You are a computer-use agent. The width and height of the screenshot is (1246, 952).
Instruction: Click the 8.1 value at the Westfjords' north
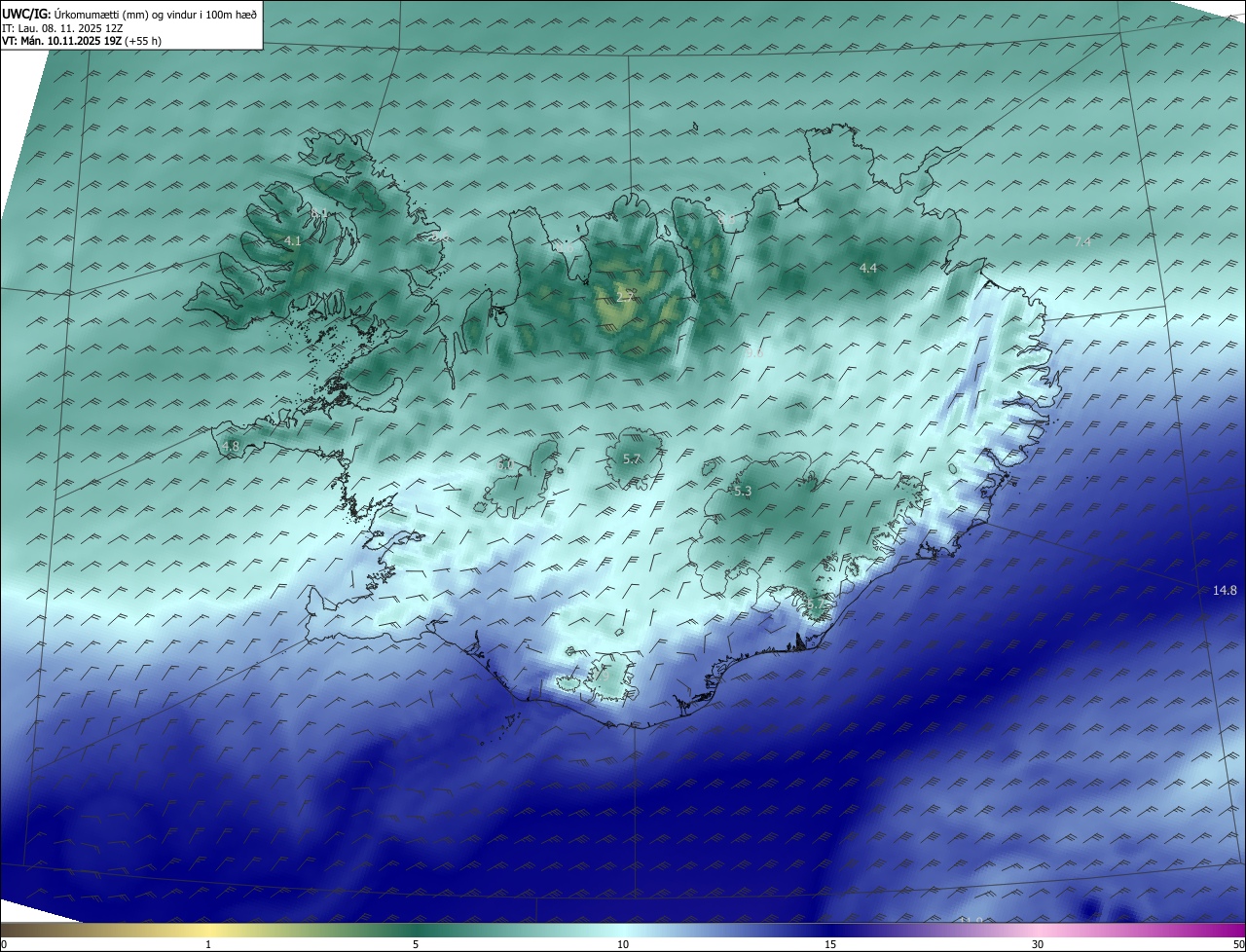pos(318,212)
